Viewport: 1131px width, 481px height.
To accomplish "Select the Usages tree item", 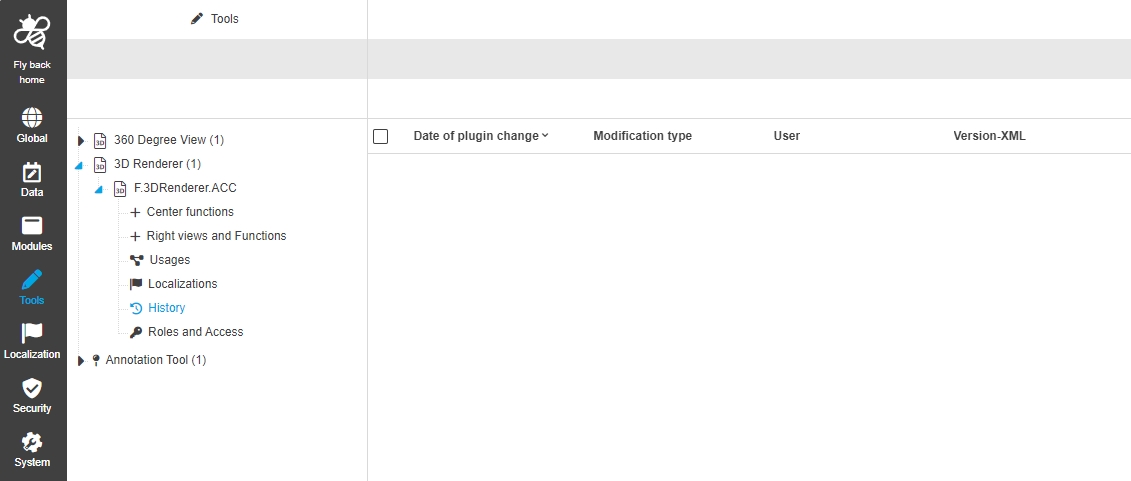I will (x=169, y=260).
